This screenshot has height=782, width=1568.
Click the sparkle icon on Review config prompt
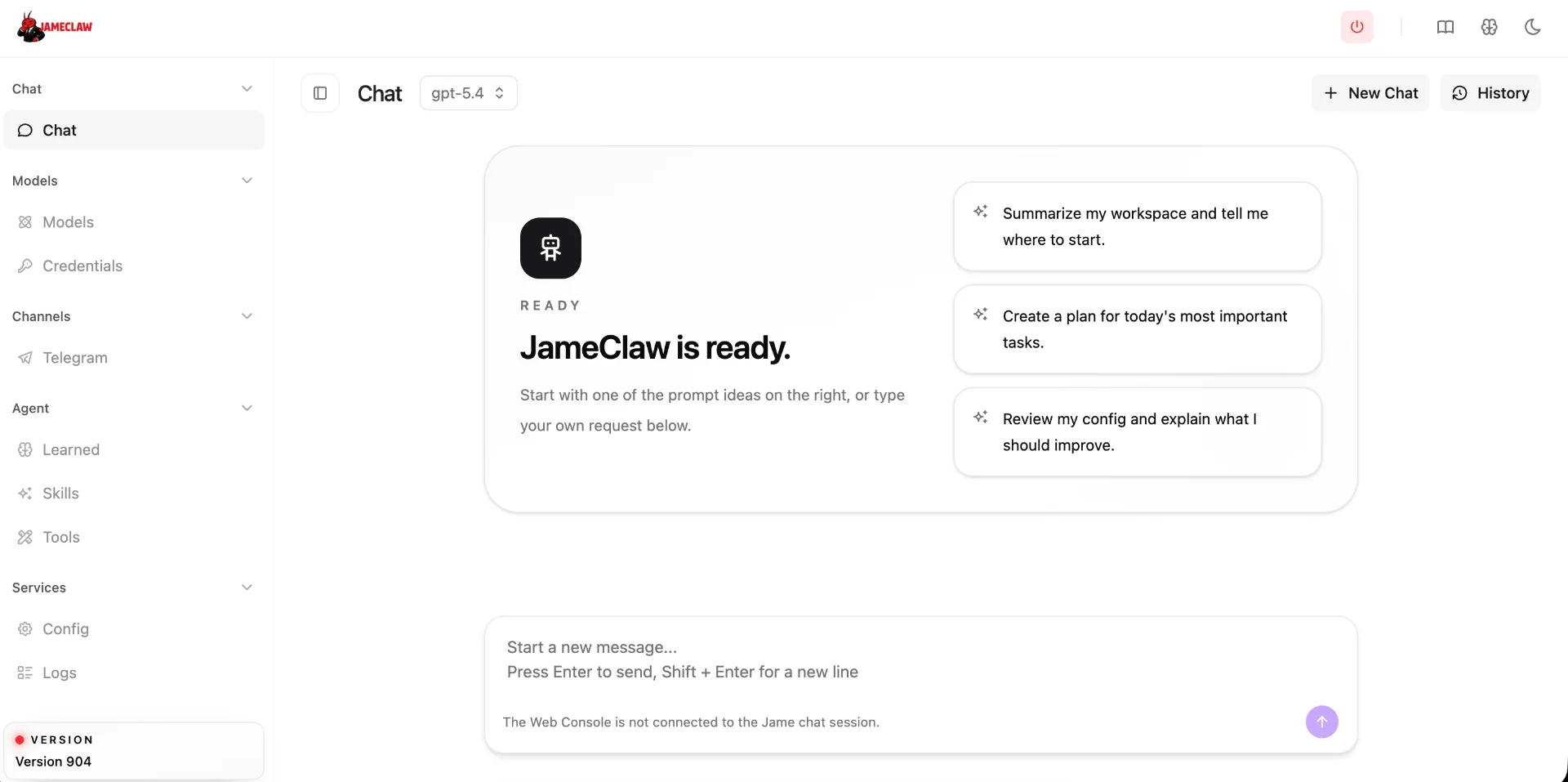(x=981, y=418)
